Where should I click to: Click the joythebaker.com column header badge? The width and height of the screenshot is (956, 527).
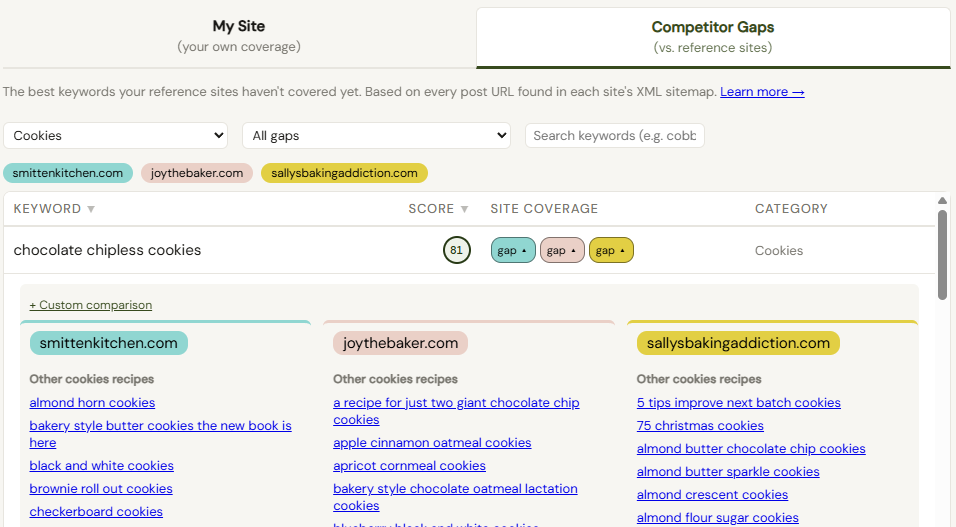tap(401, 343)
